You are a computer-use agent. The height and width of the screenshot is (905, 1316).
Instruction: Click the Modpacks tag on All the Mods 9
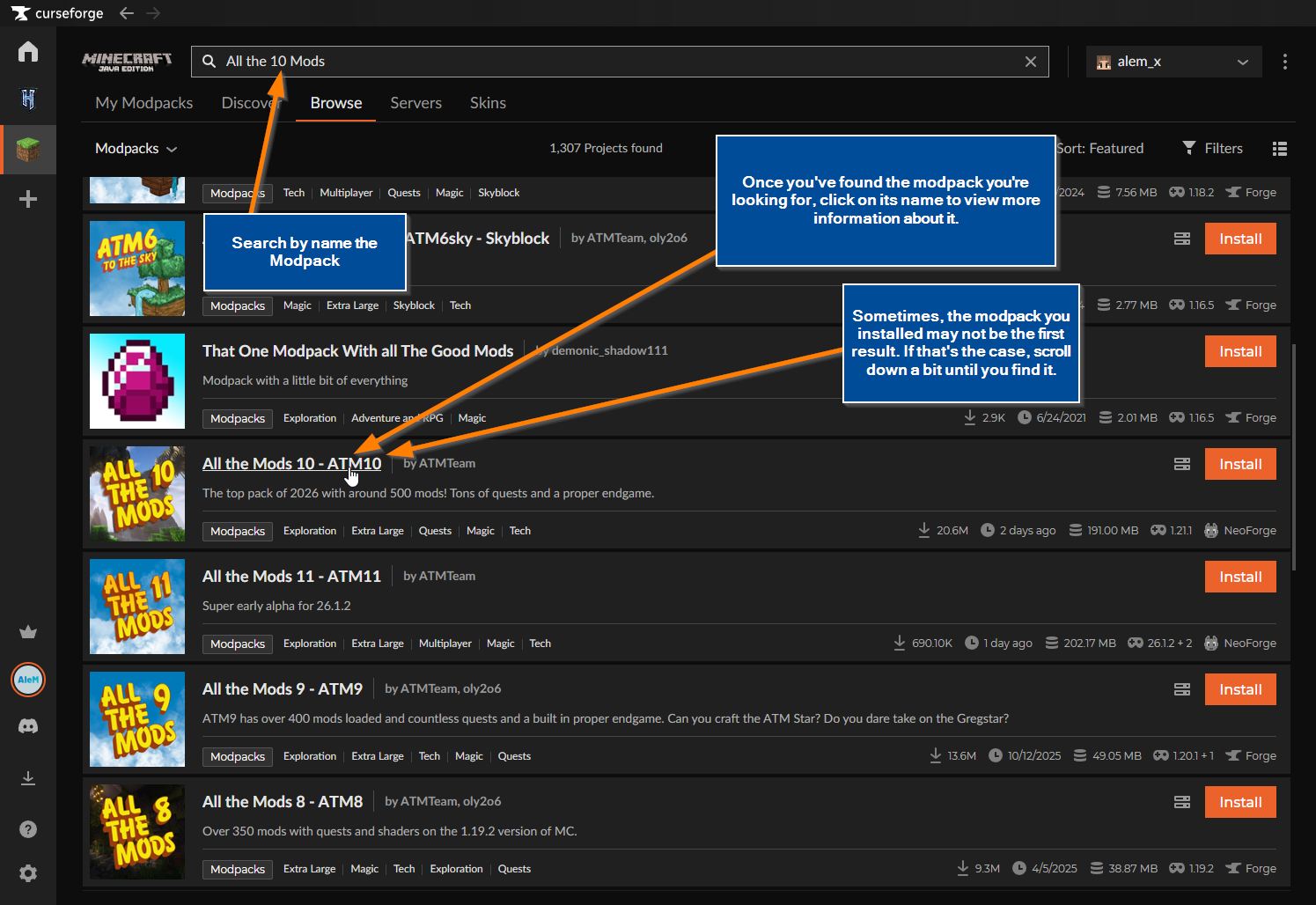point(238,756)
